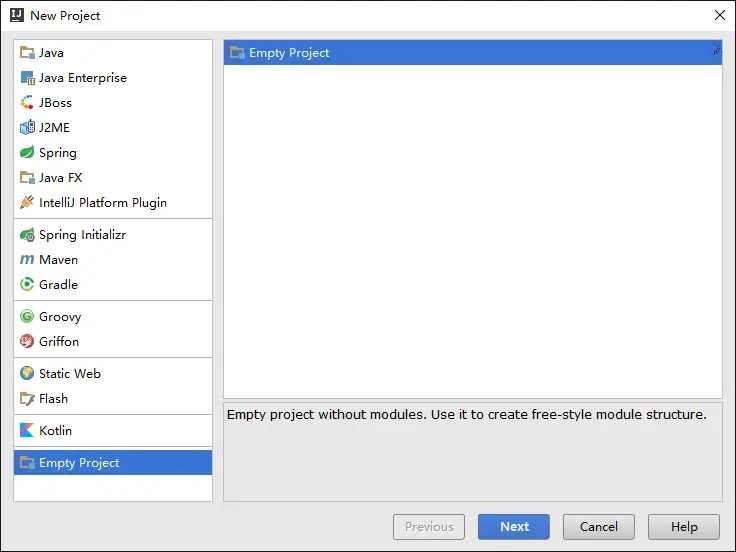Viewport: 736px width, 552px height.
Task: Click the Cancel button
Action: tap(599, 527)
